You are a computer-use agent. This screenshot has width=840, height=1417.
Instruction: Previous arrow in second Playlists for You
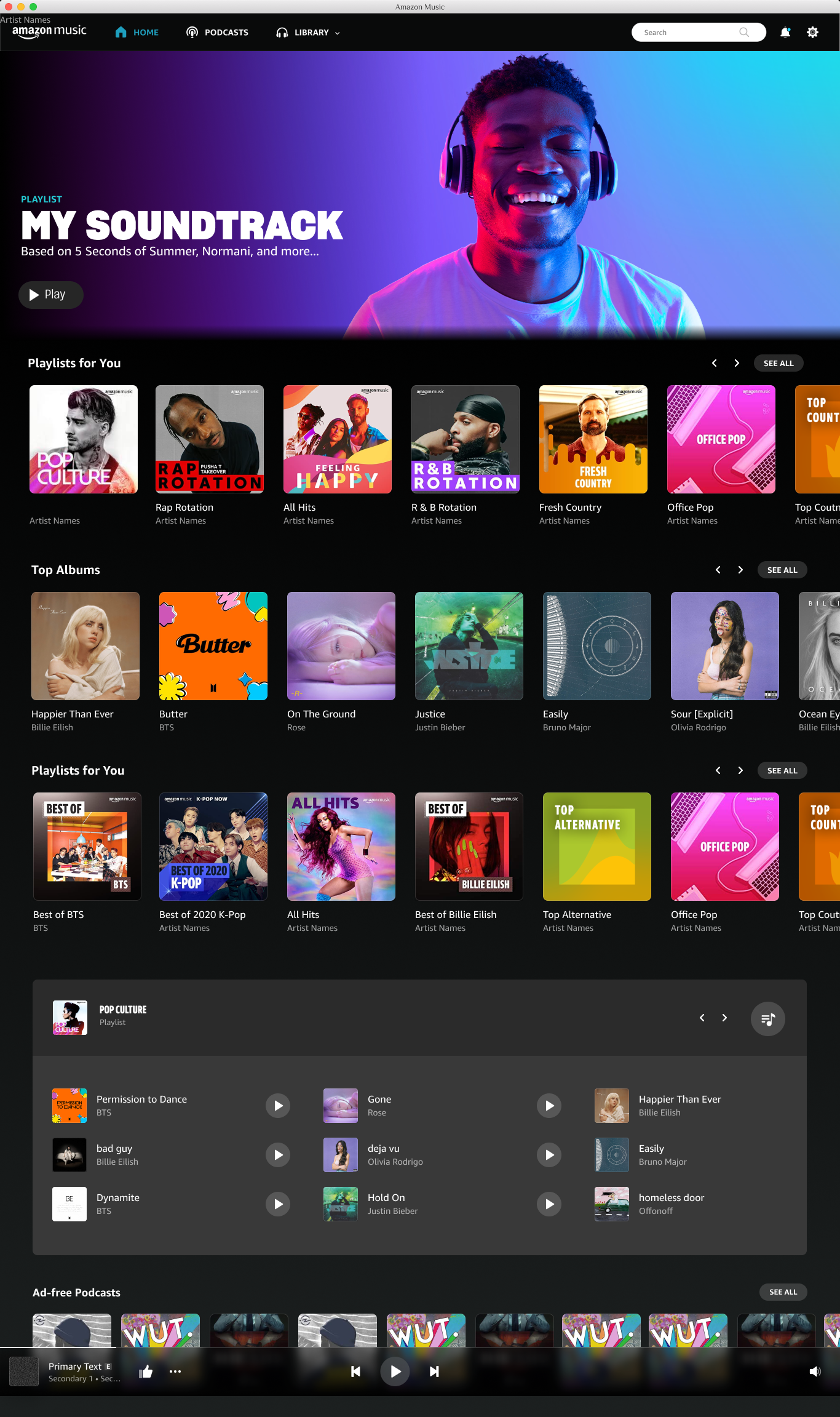tap(718, 770)
